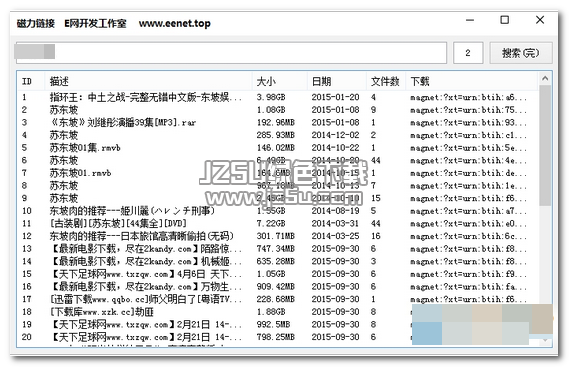Click date cell 2014-10-22

(x=335, y=148)
